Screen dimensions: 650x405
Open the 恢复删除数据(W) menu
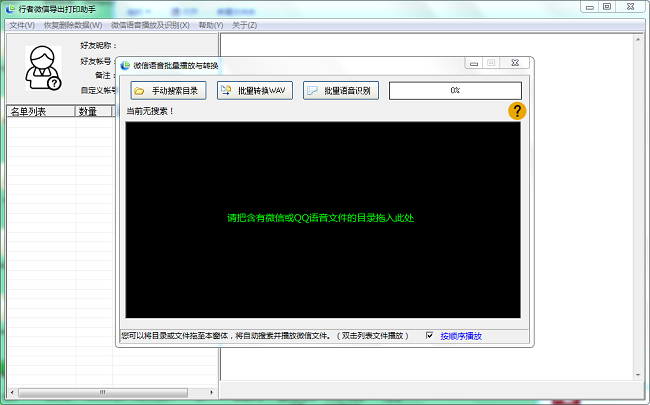[73, 25]
